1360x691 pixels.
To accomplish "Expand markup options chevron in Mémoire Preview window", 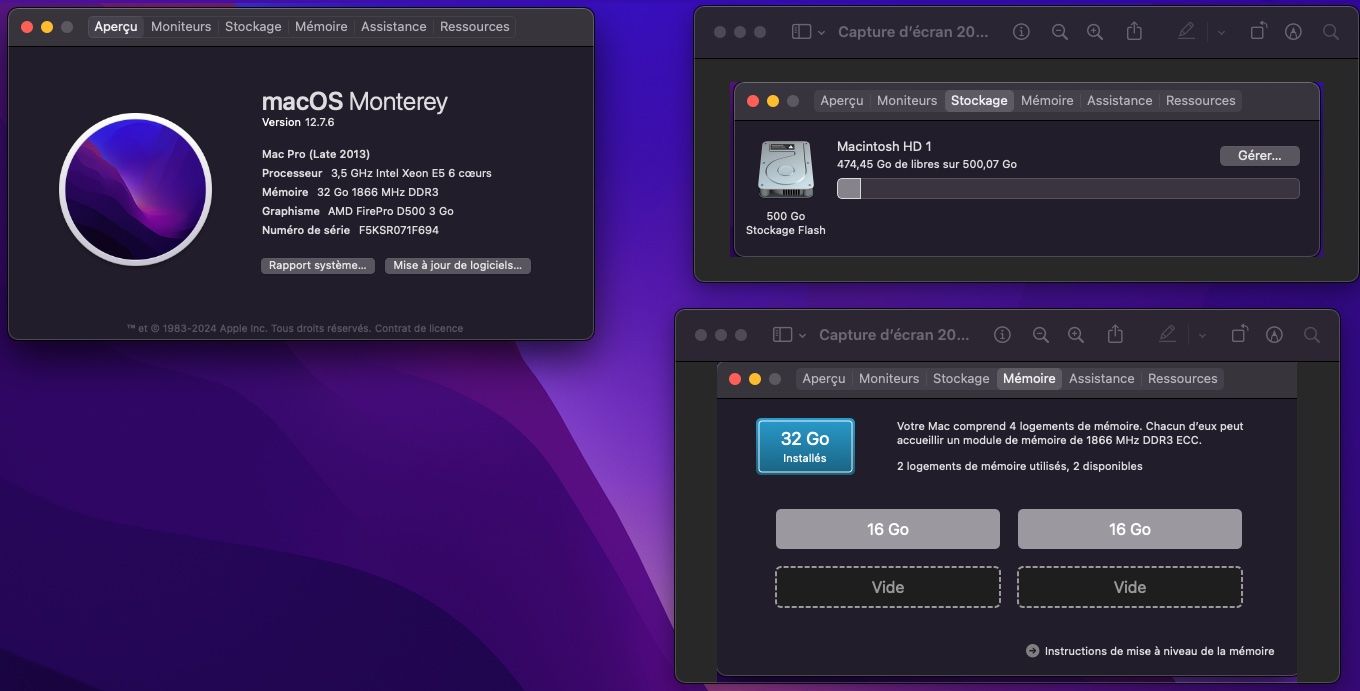I will [1202, 335].
